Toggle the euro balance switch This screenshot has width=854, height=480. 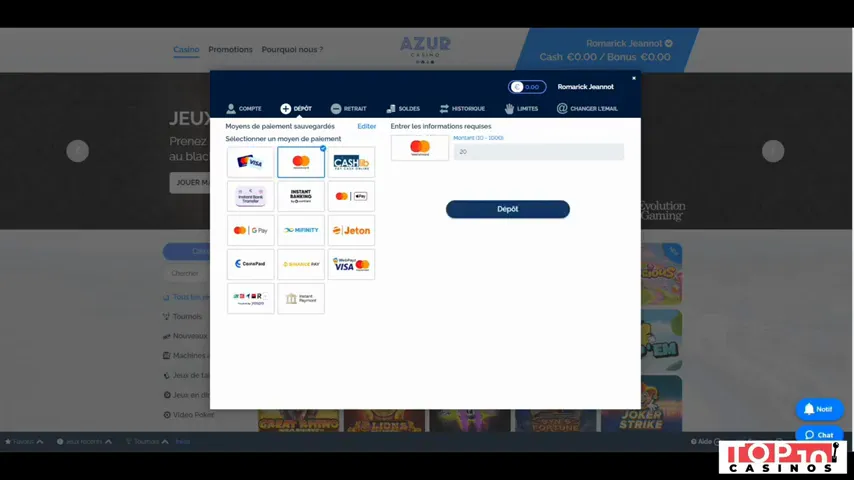pyautogui.click(x=527, y=87)
